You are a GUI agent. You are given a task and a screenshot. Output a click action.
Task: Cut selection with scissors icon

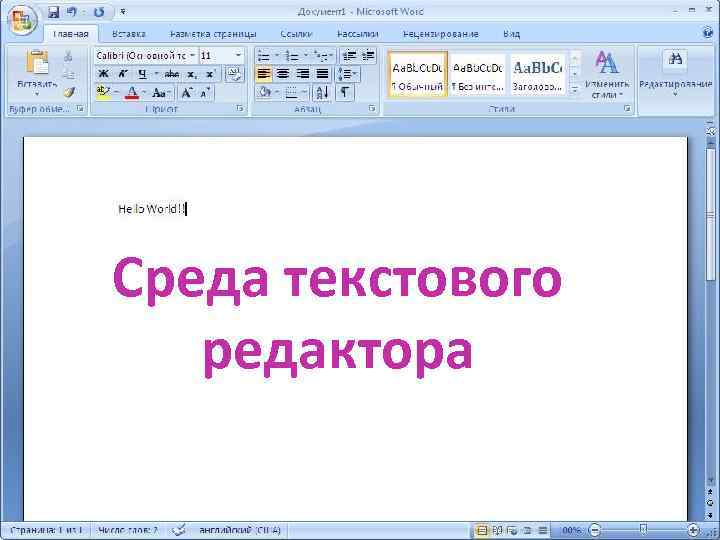point(68,56)
